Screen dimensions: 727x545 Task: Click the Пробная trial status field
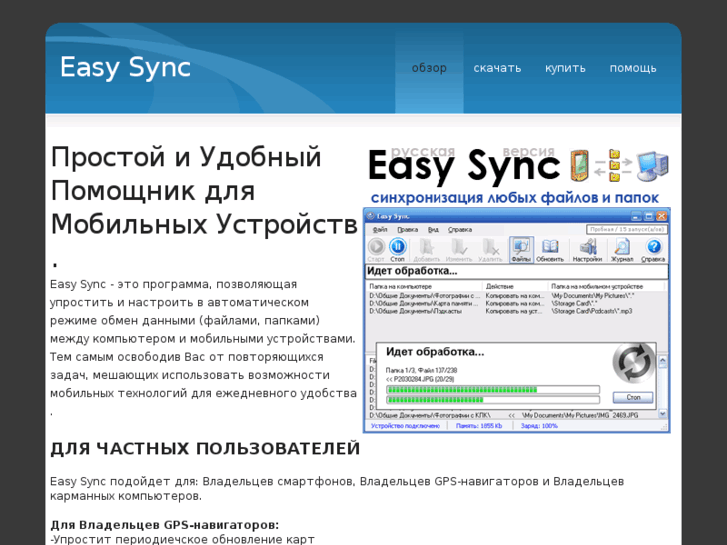[x=627, y=229]
